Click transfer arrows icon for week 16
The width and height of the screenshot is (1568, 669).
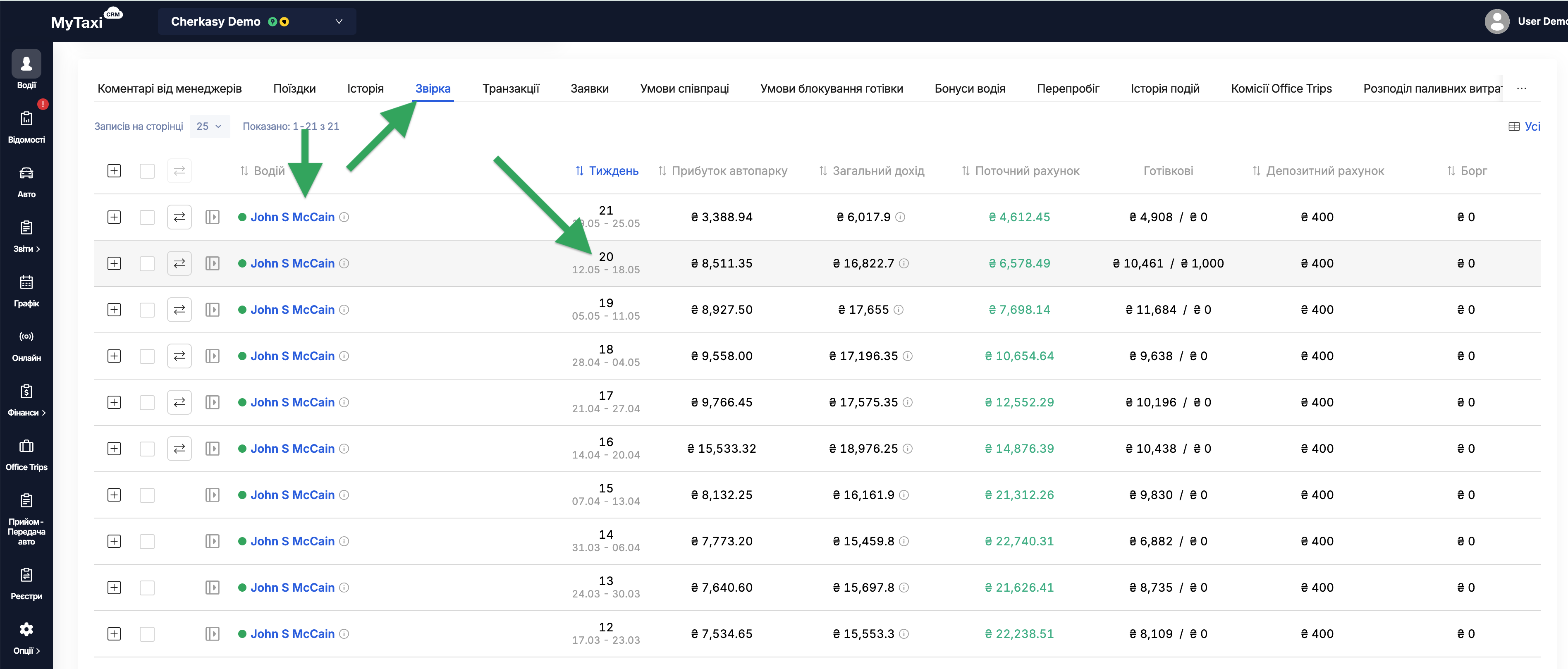[x=179, y=449]
